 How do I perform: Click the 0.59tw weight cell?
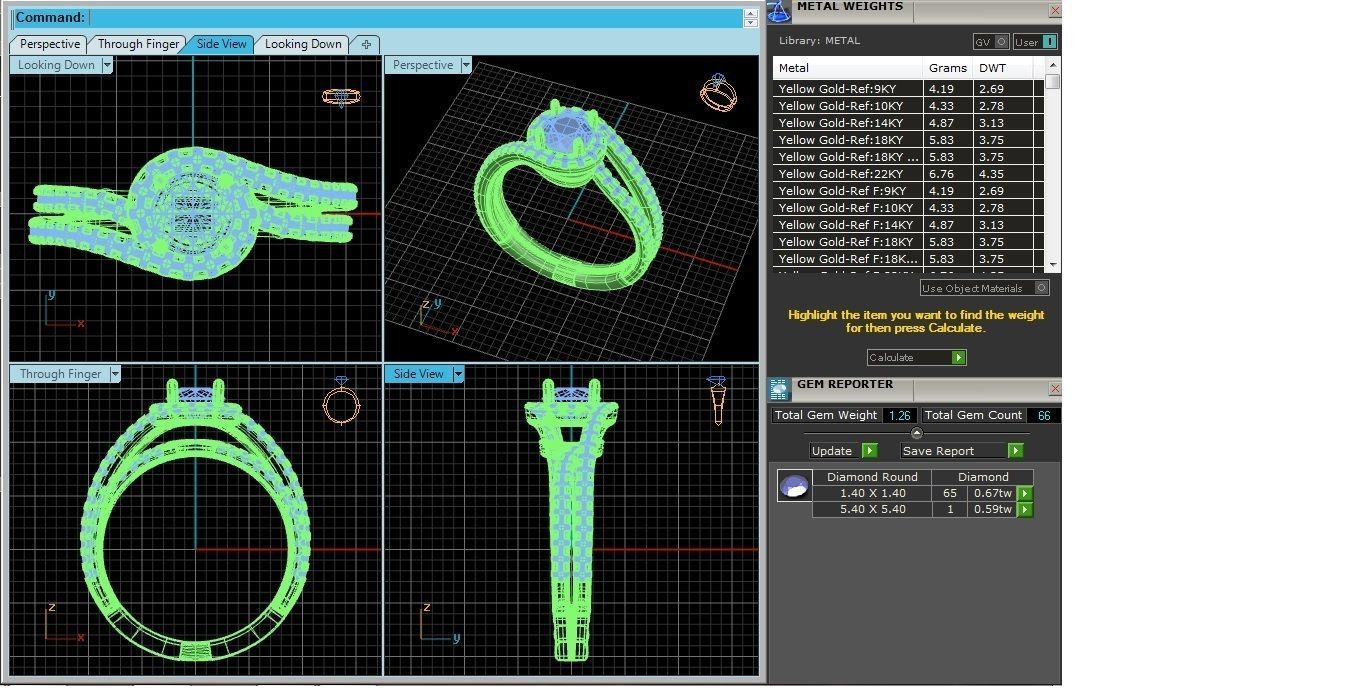pos(992,510)
